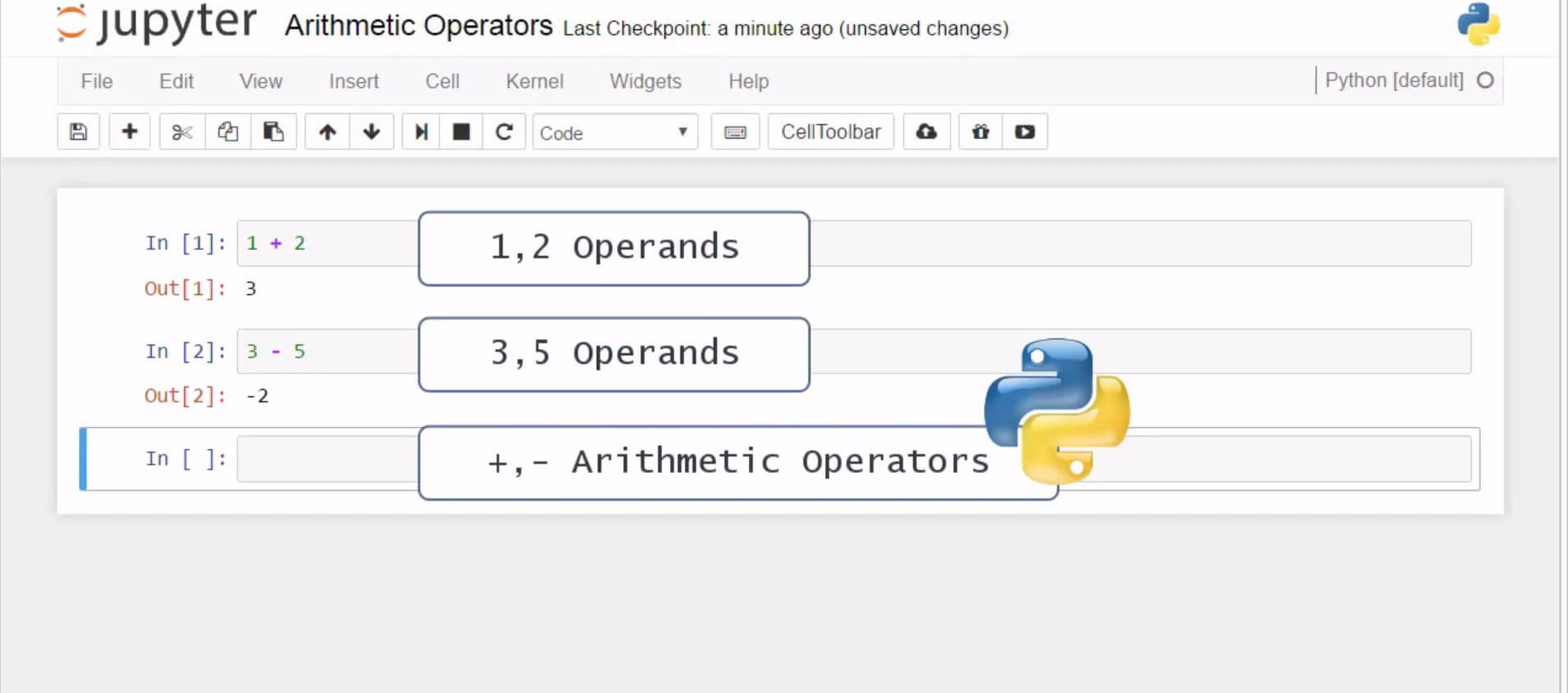Click the empty code cell input
This screenshot has width=1568, height=693.
(328, 459)
